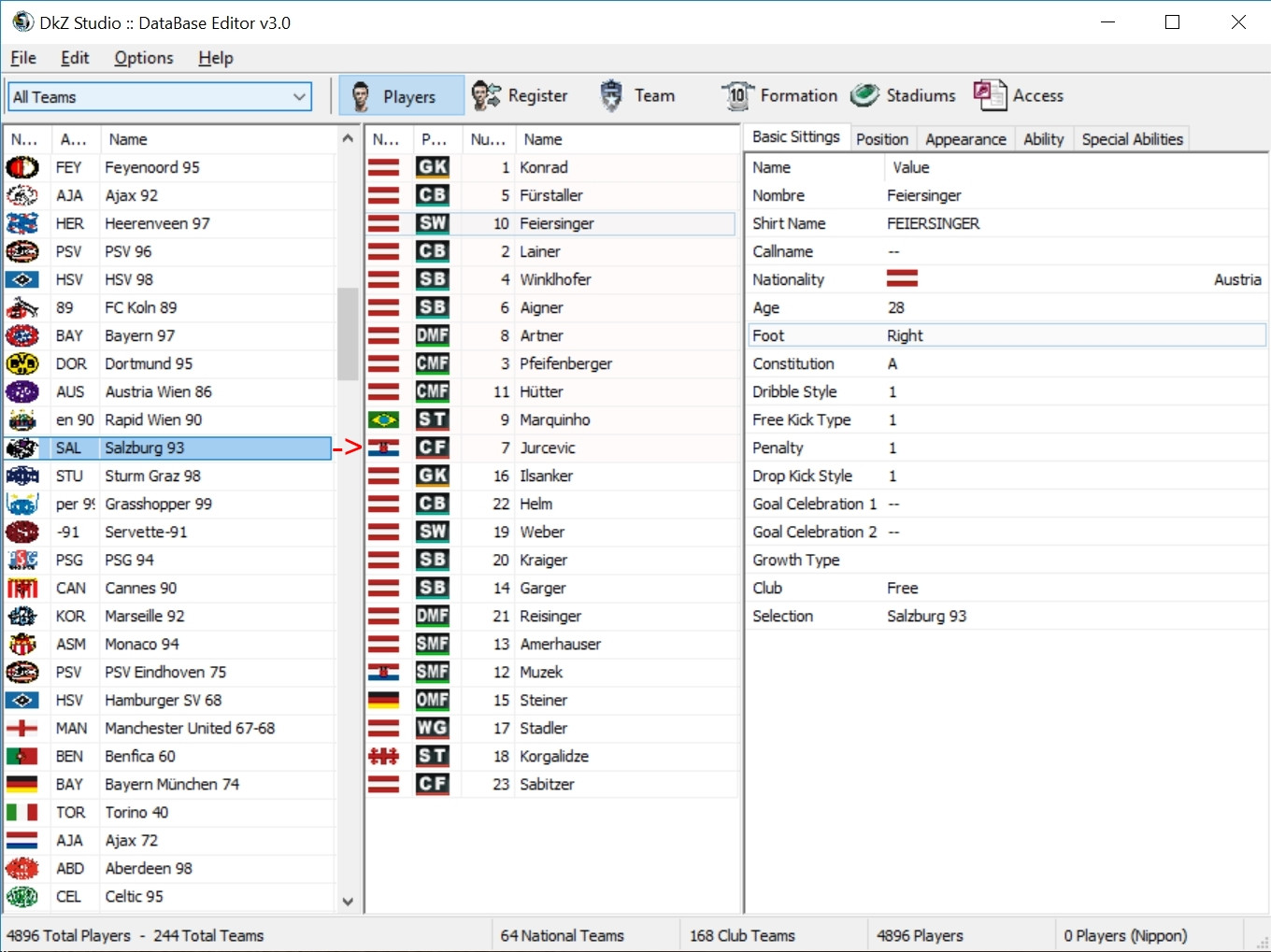Image resolution: width=1271 pixels, height=952 pixels.
Task: Open the Help menu
Action: tap(216, 58)
